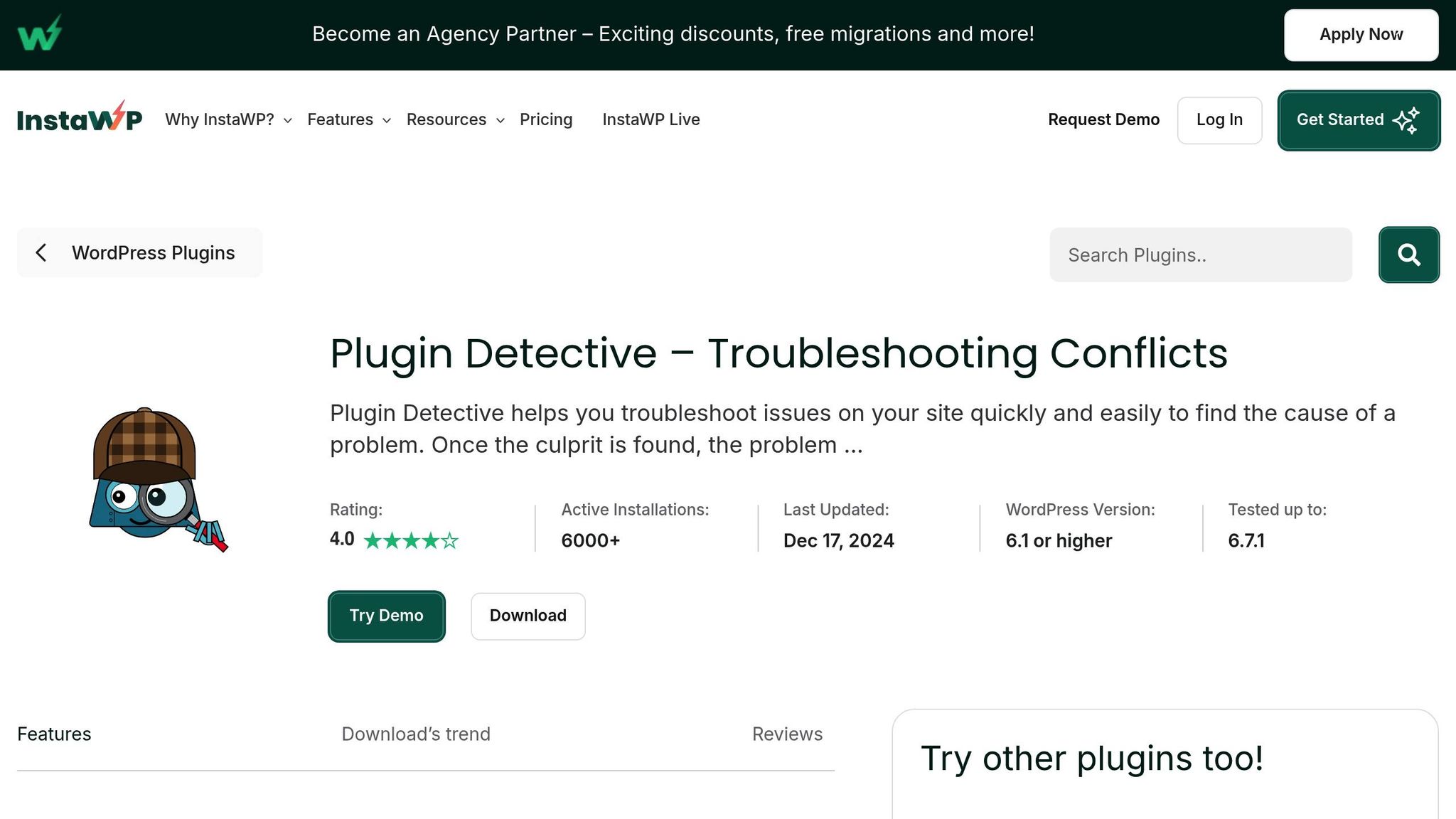Click the sparkle icon on Get Started
The width and height of the screenshot is (1456, 819).
[1406, 120]
